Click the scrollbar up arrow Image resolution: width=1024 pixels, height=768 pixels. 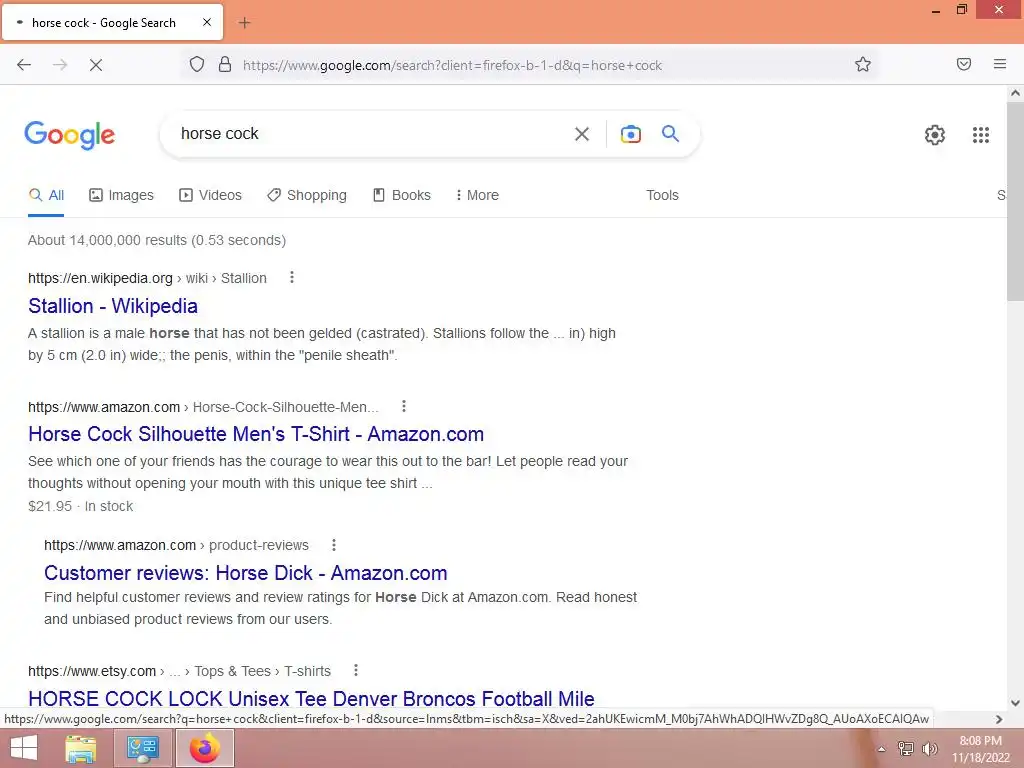pyautogui.click(x=1015, y=93)
